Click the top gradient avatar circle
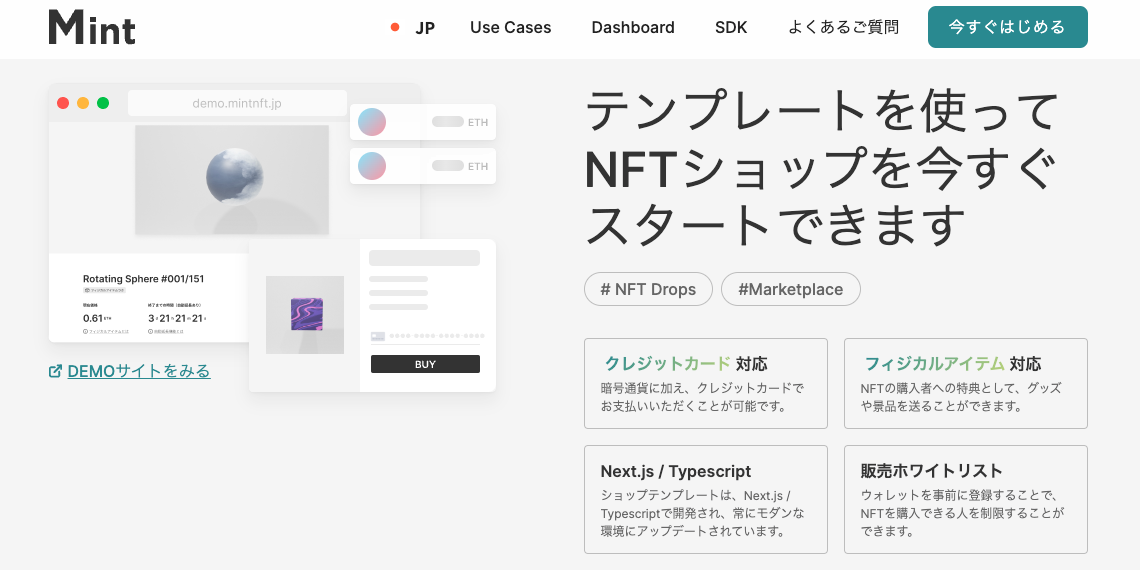The height and width of the screenshot is (570, 1140). coord(372,122)
